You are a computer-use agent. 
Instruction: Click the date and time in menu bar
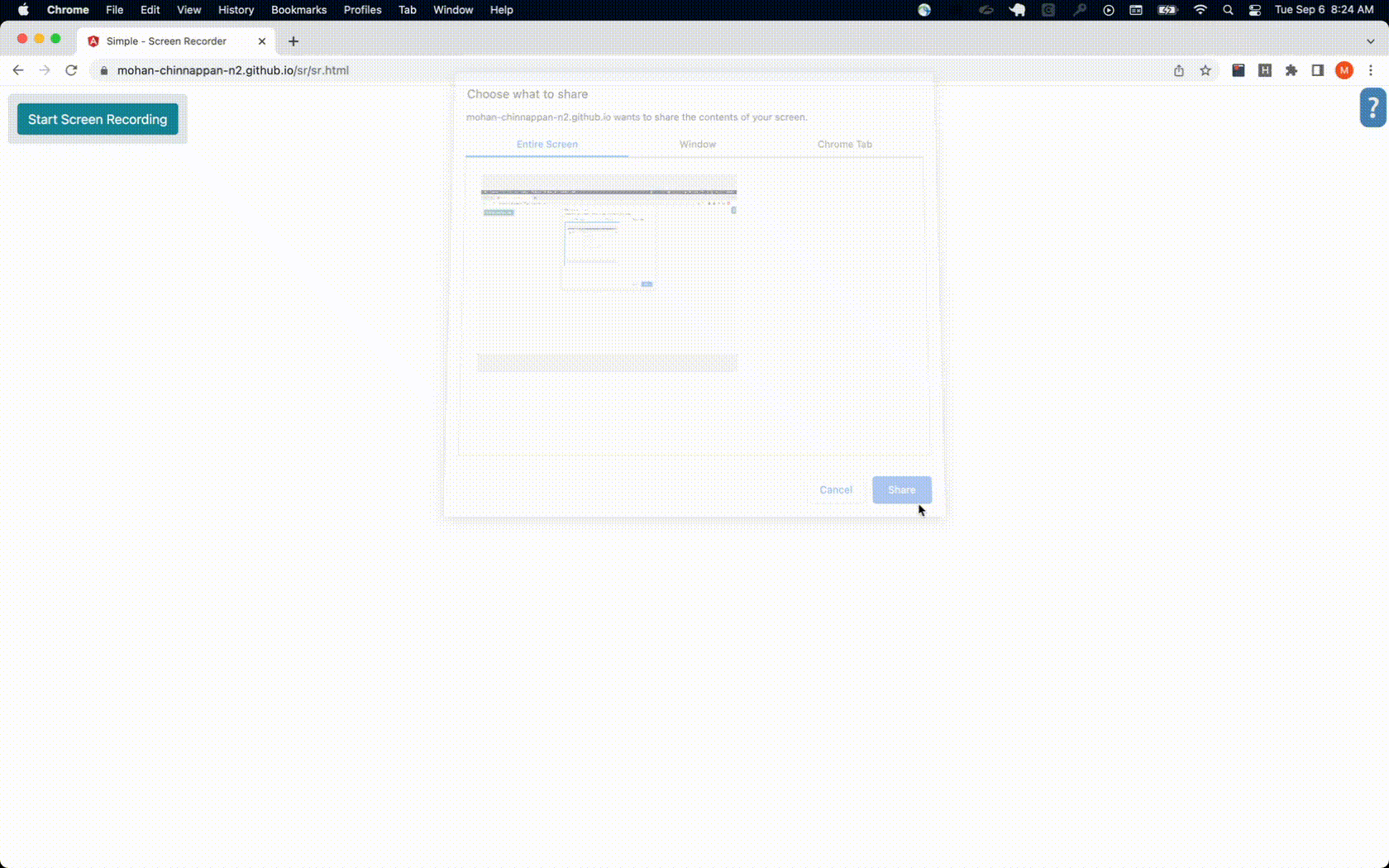tap(1325, 10)
